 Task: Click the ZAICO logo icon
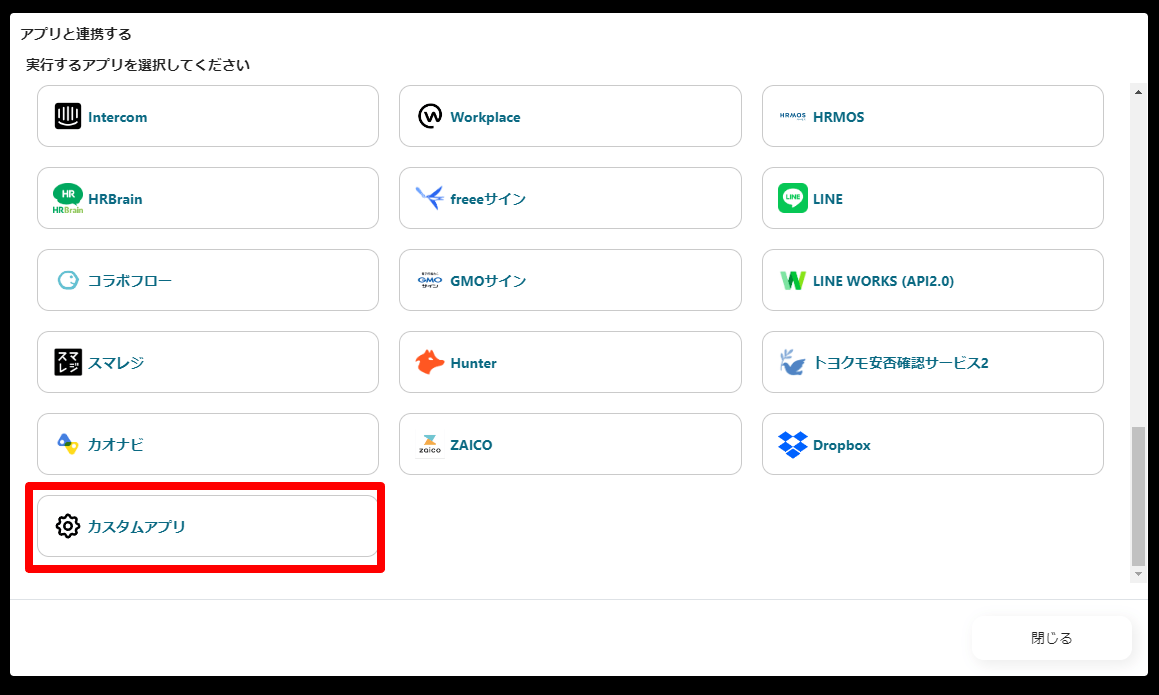(429, 444)
